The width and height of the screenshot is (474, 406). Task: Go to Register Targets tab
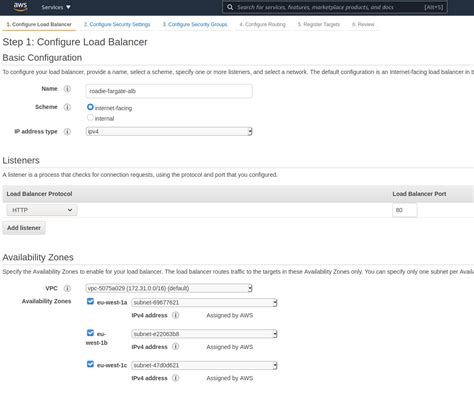tap(319, 24)
